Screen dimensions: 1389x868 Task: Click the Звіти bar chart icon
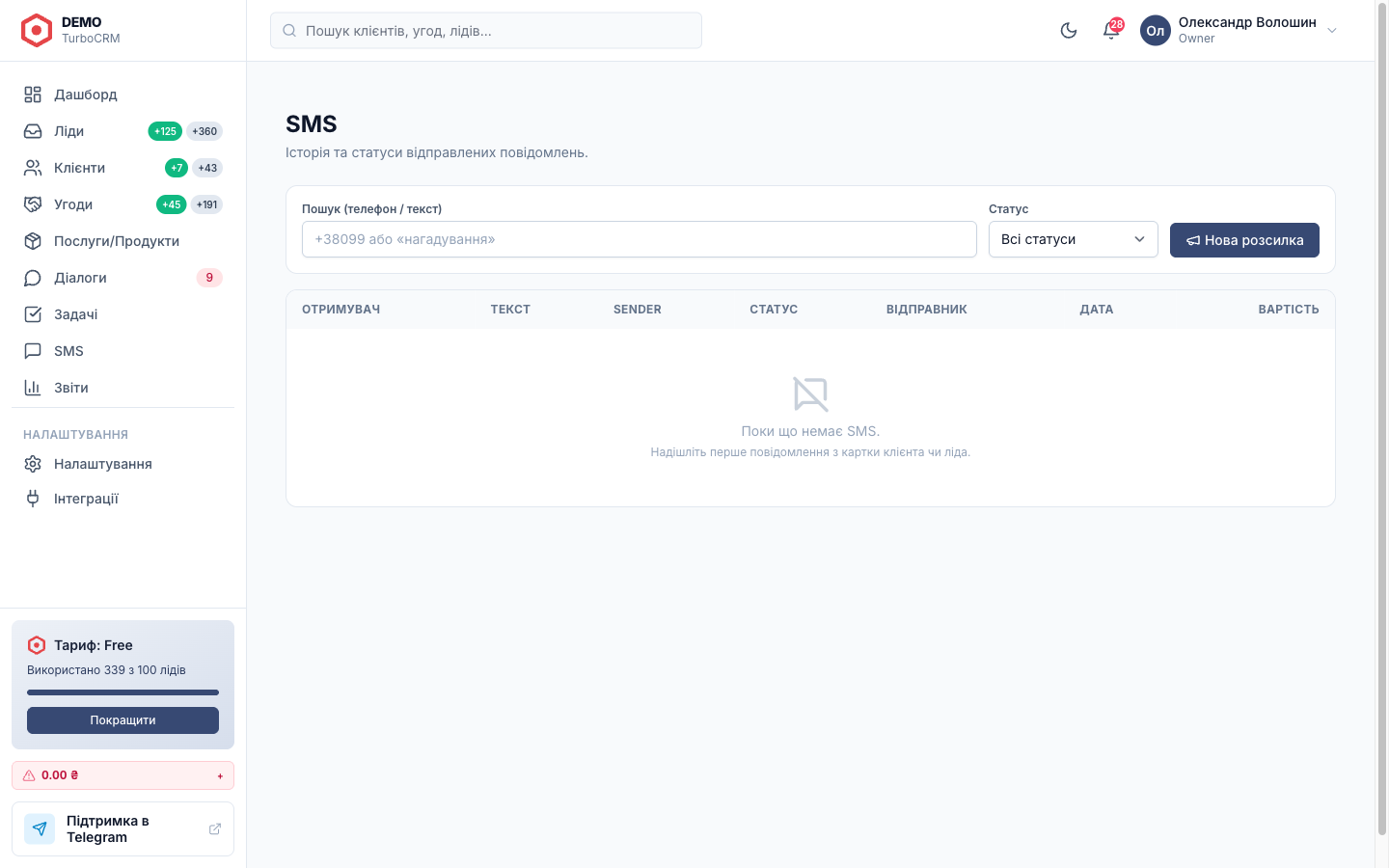click(33, 388)
